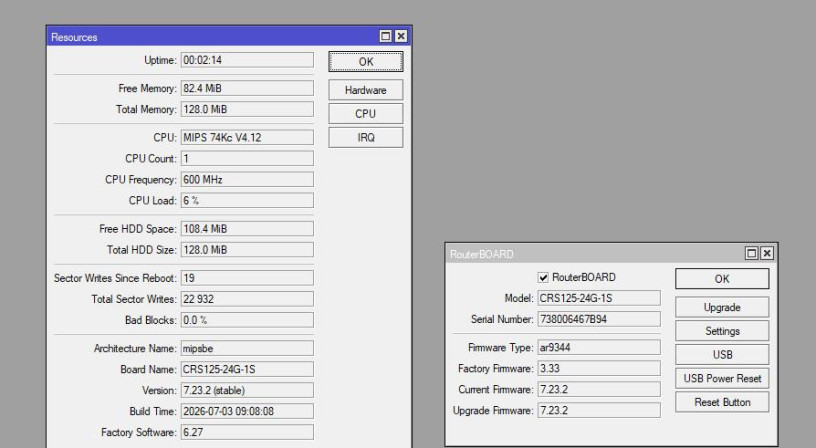Click the 'CPU Frequency:' label
Image resolution: width=816 pixels, height=448 pixels.
pyautogui.click(x=141, y=180)
